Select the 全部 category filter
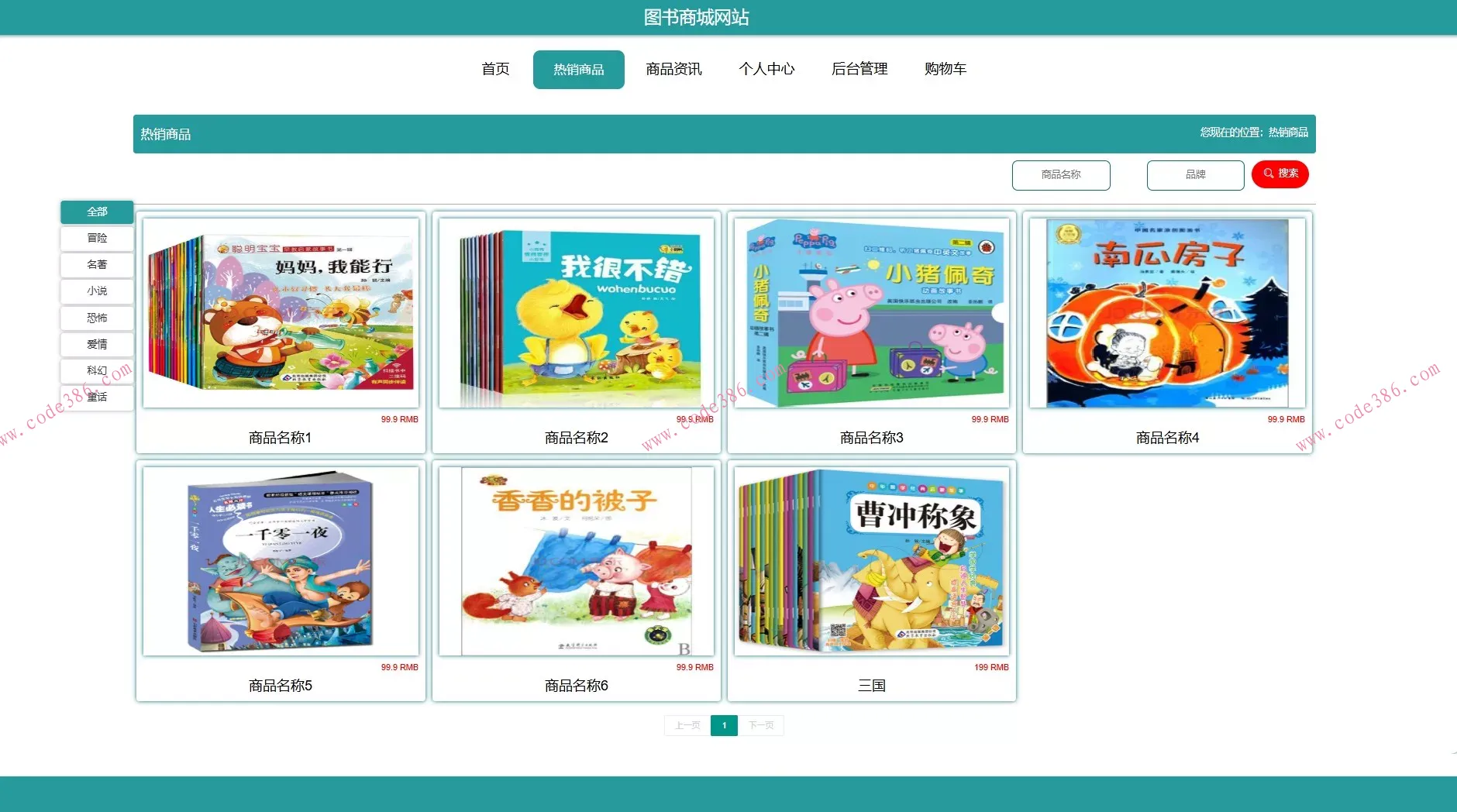This screenshot has height=812, width=1457. [96, 211]
